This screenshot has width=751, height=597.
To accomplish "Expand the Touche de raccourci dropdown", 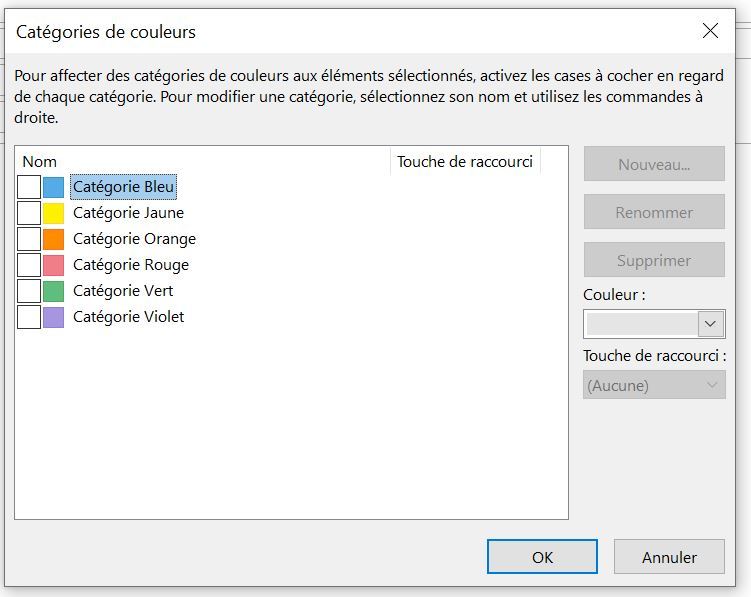I will pos(654,385).
